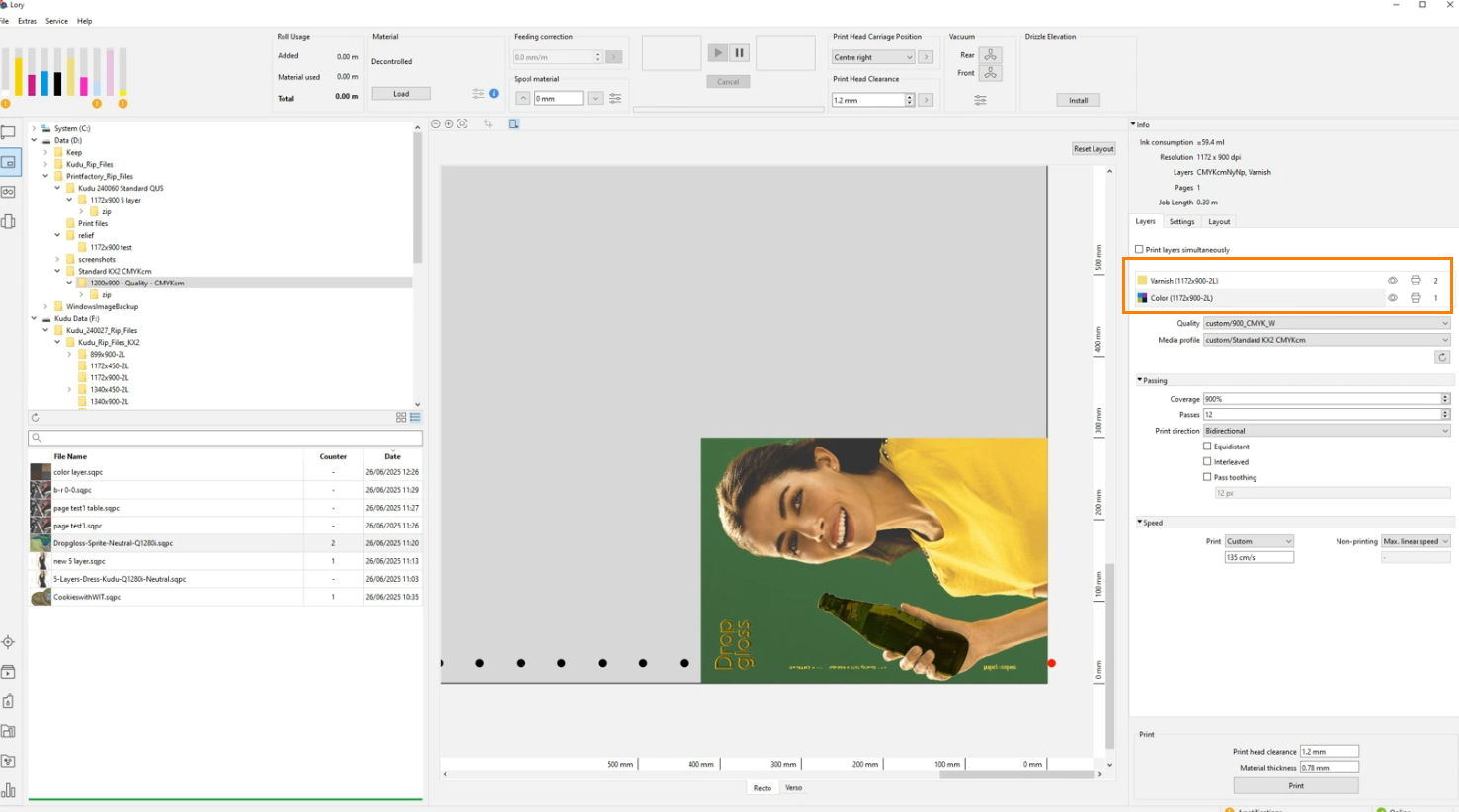The image size is (1459, 812).
Task: Switch to the Verso tab
Action: click(794, 788)
